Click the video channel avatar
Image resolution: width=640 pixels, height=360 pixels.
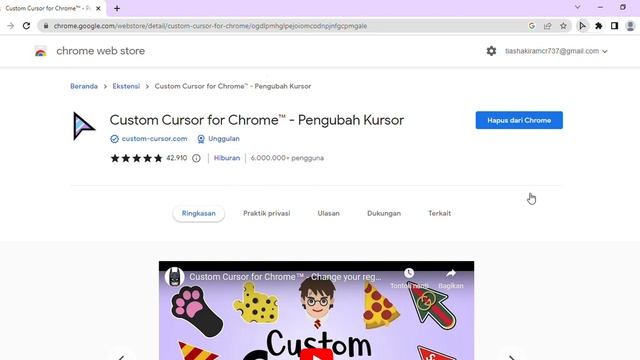[174, 277]
